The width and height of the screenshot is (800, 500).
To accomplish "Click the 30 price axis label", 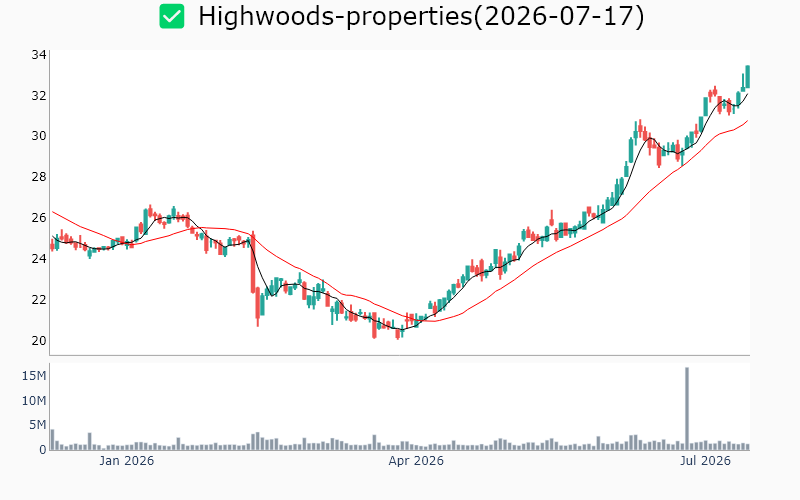I will pos(39,136).
